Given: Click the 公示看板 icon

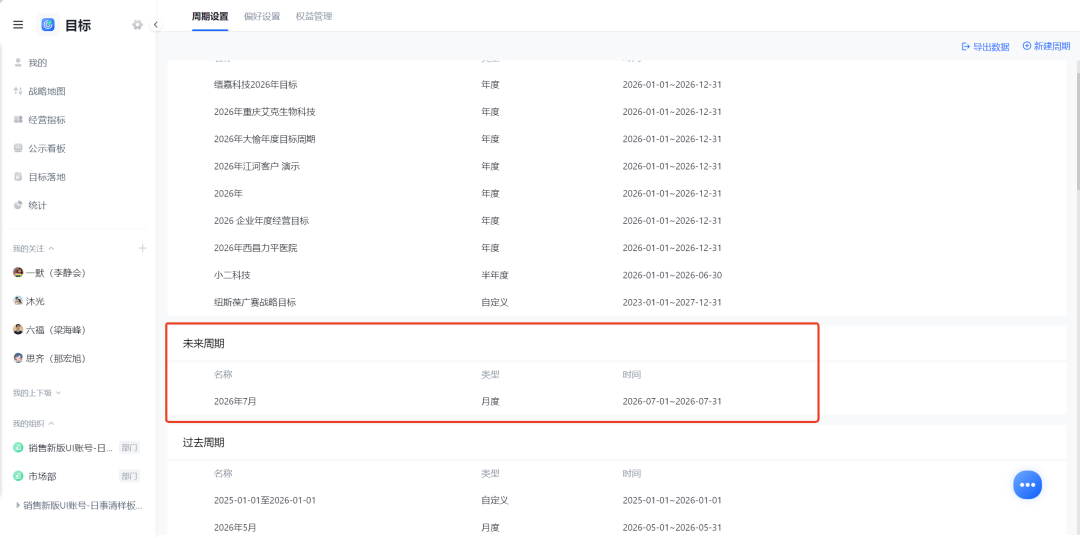Looking at the screenshot, I should click(x=18, y=148).
